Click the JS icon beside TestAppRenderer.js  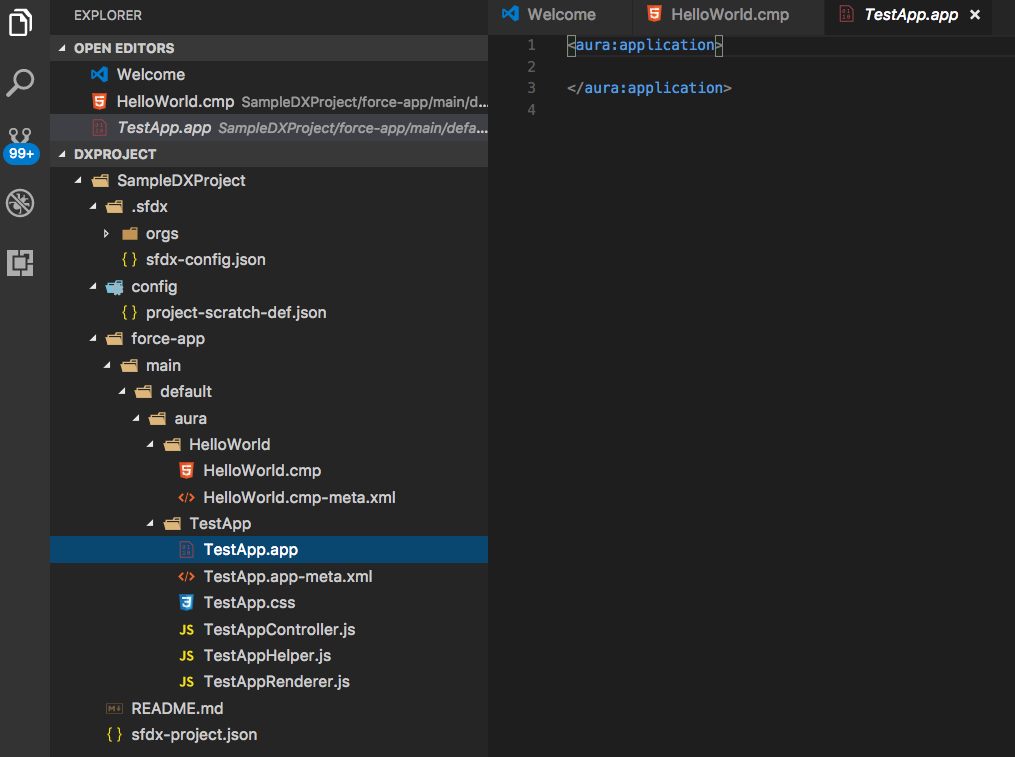pyautogui.click(x=186, y=682)
